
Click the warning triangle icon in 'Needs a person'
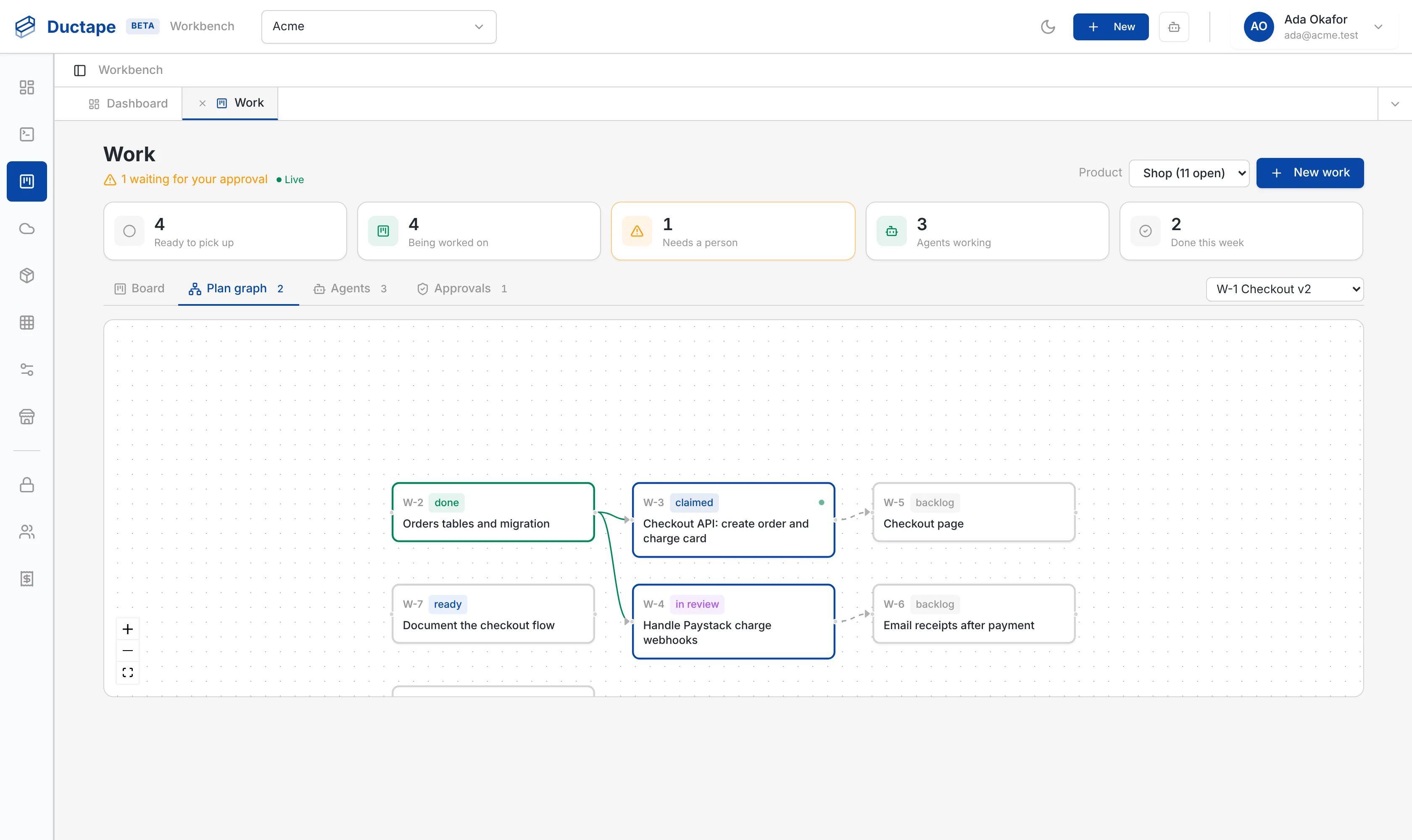click(637, 231)
